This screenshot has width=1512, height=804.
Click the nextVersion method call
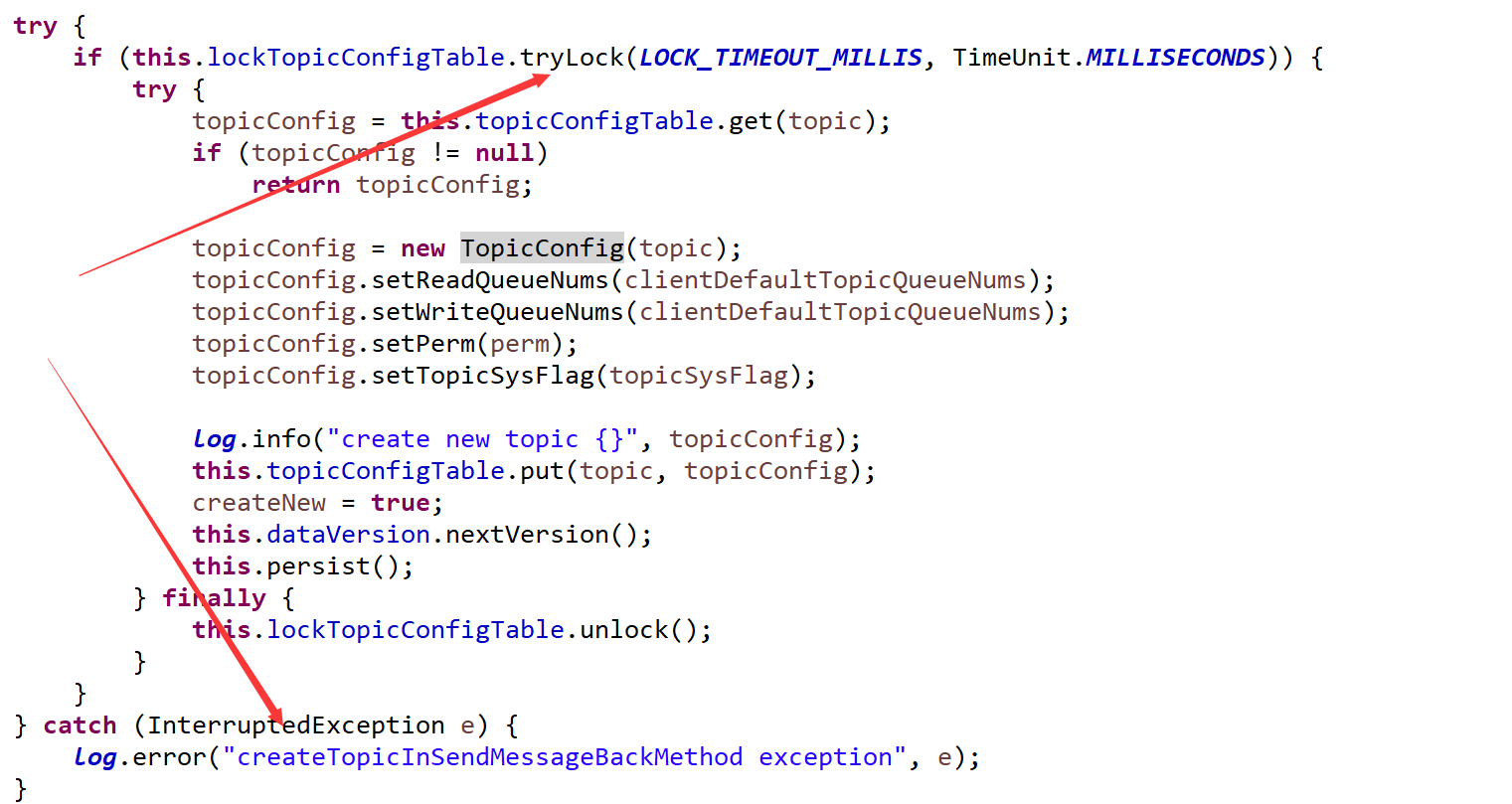(527, 534)
